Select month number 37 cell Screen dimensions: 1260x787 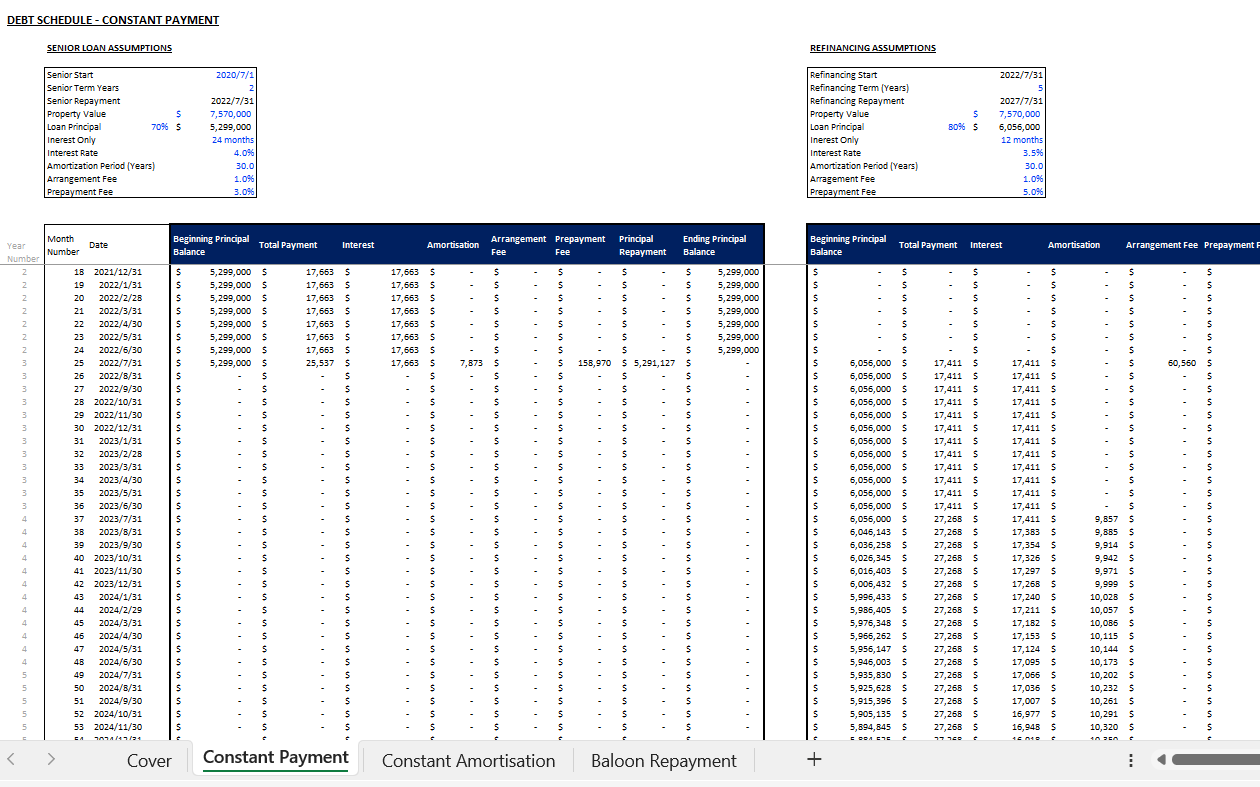pos(78,519)
